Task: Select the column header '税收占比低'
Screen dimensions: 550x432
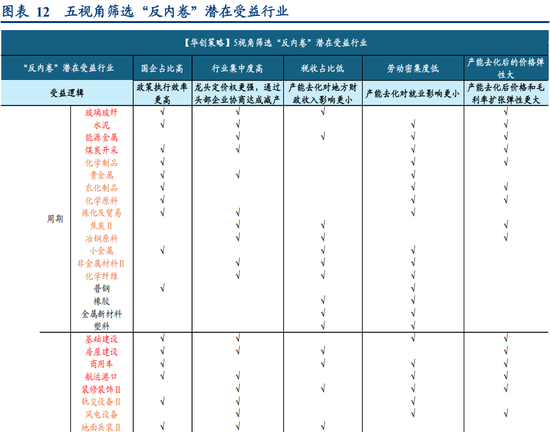Action: click(322, 68)
